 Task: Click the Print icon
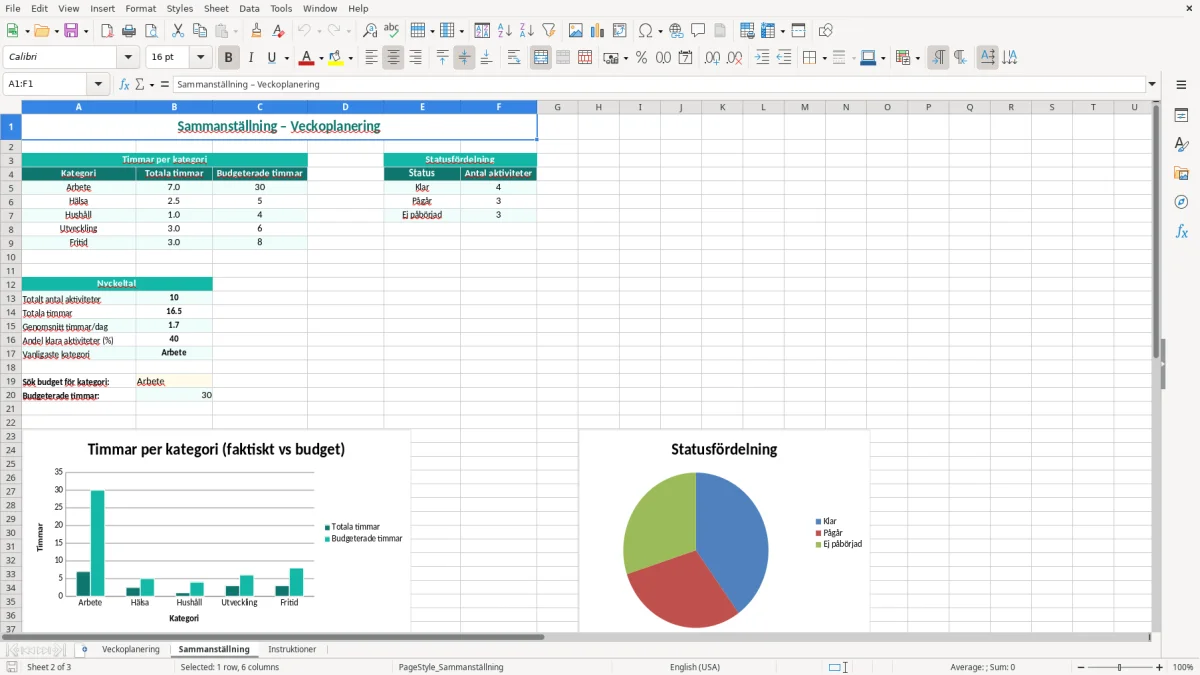pyautogui.click(x=129, y=31)
